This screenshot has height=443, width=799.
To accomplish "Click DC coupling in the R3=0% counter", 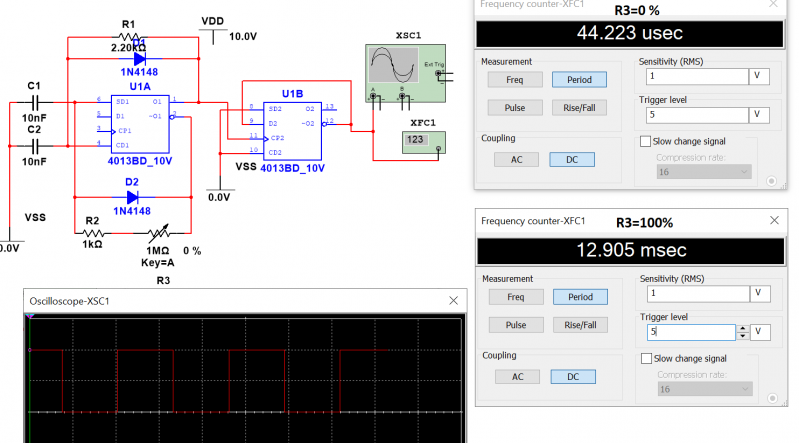I will point(573,159).
